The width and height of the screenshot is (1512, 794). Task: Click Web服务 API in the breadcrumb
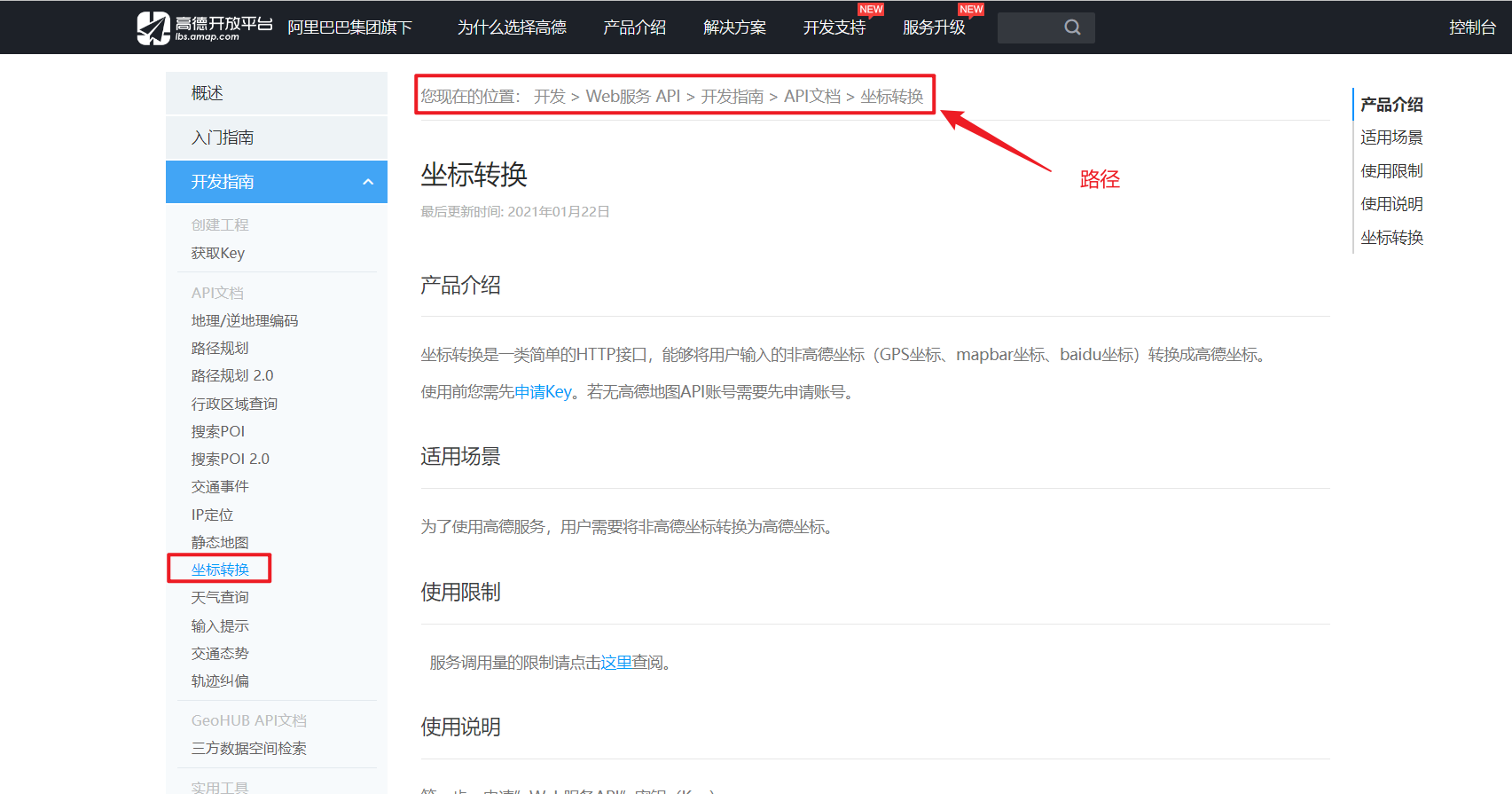[633, 96]
